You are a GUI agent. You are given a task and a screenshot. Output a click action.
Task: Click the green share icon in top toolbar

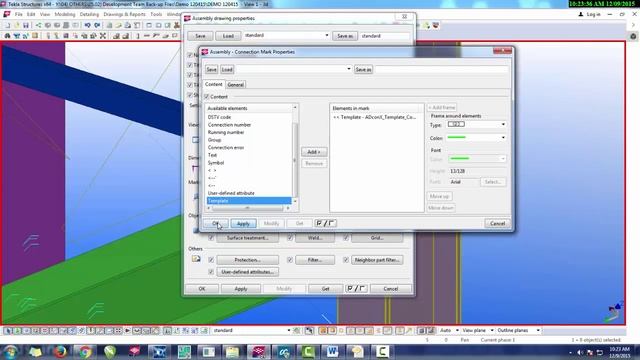38,25
